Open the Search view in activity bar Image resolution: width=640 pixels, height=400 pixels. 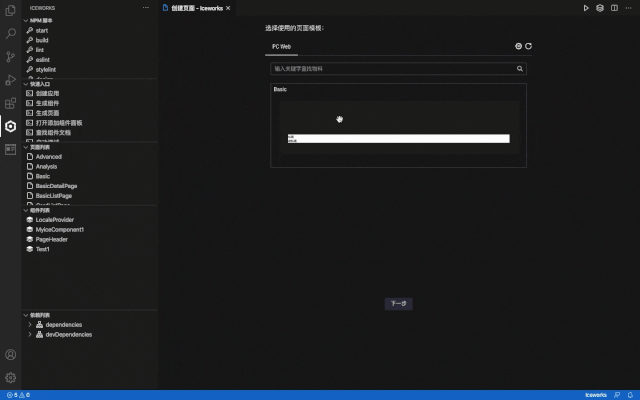pos(11,33)
